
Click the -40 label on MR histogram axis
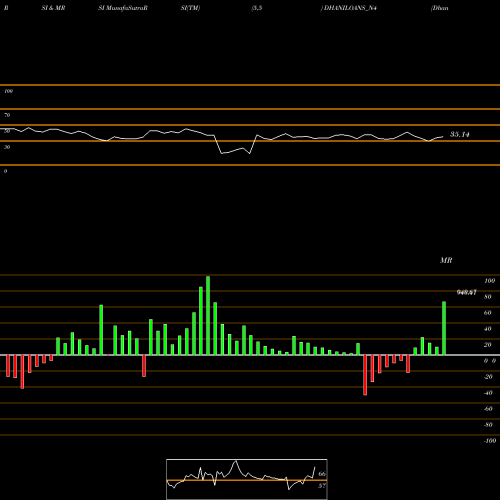point(488,393)
